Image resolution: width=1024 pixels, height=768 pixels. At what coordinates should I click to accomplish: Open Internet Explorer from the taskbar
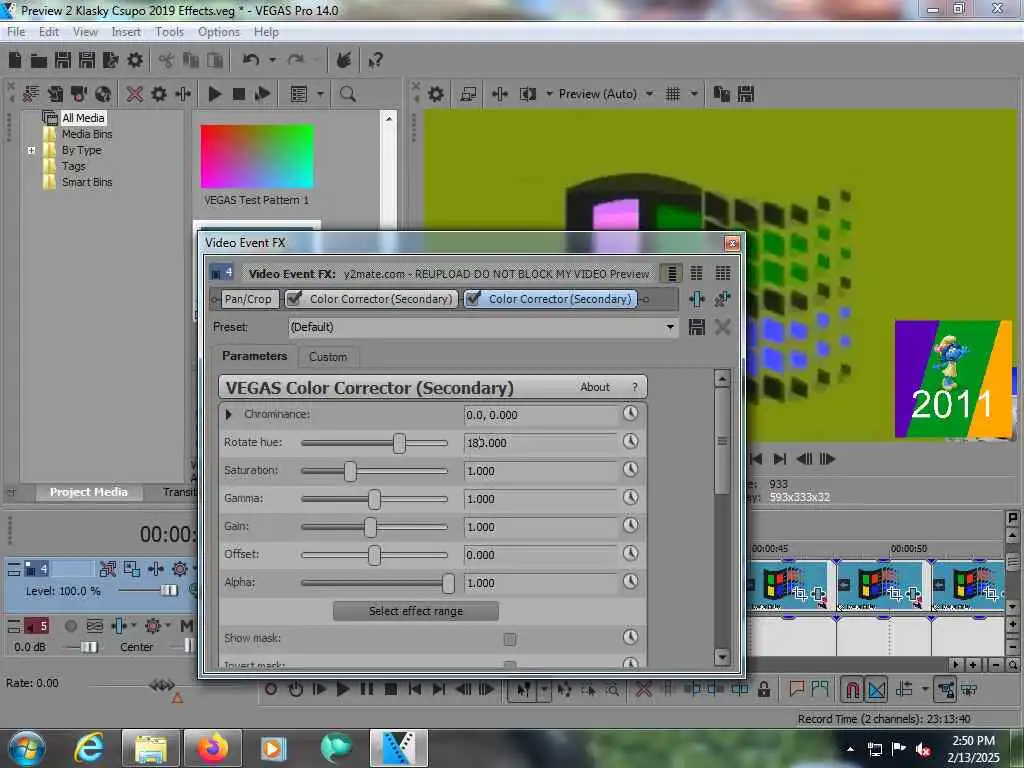[x=88, y=748]
